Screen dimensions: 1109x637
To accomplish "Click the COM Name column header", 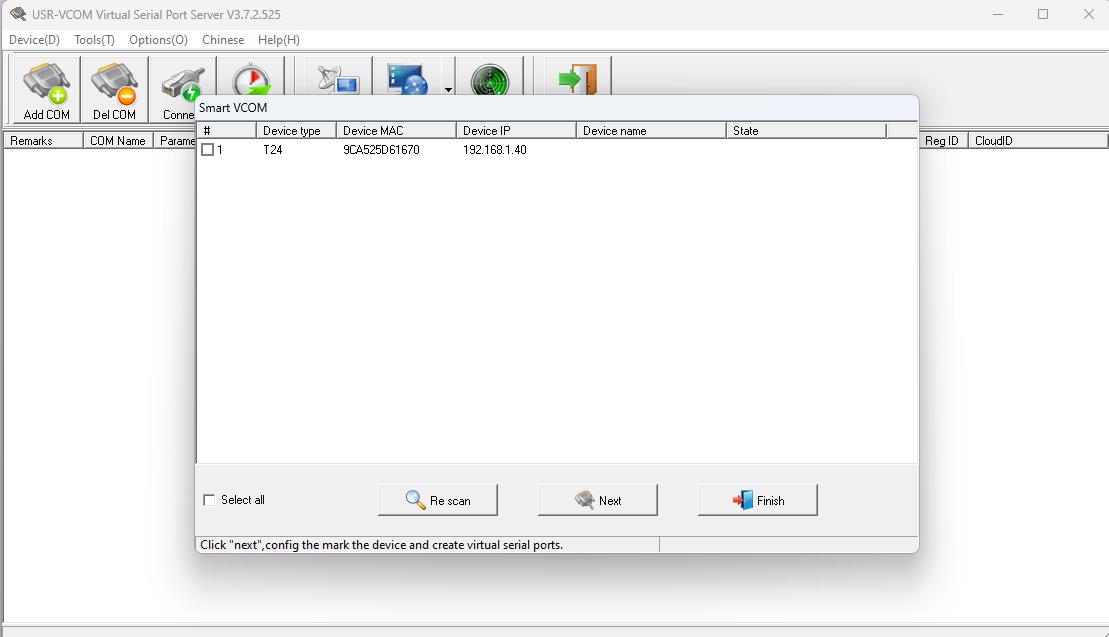I will pyautogui.click(x=118, y=141).
